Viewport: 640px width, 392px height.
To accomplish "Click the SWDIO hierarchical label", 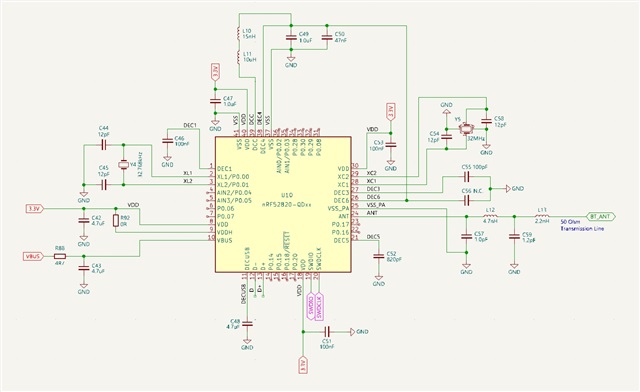I will (311, 306).
